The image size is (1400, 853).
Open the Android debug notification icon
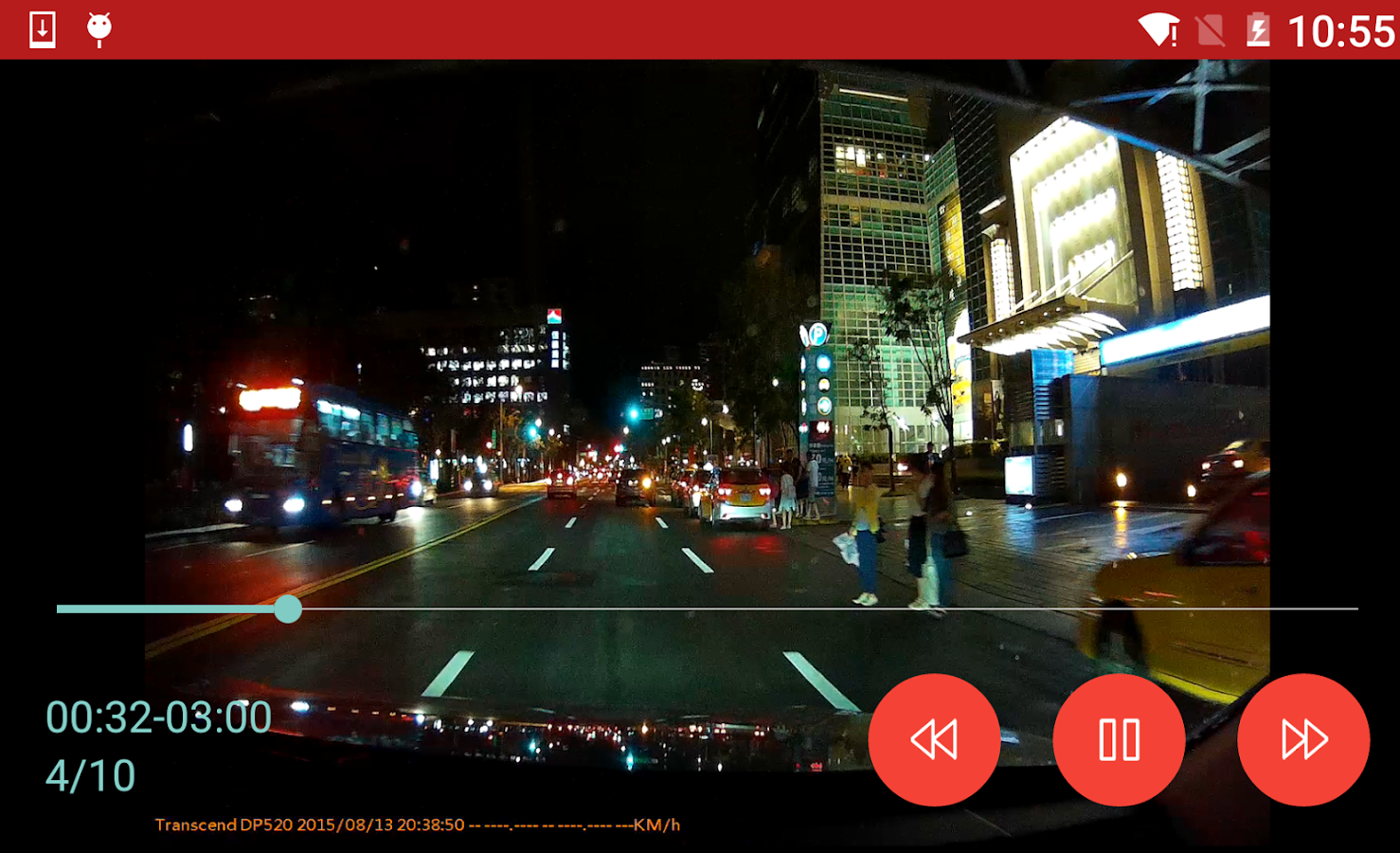[x=99, y=29]
